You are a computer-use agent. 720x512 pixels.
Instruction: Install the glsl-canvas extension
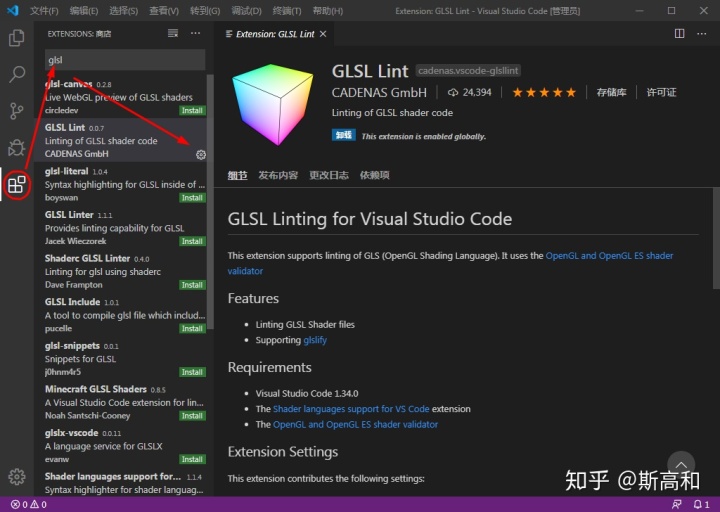[192, 111]
